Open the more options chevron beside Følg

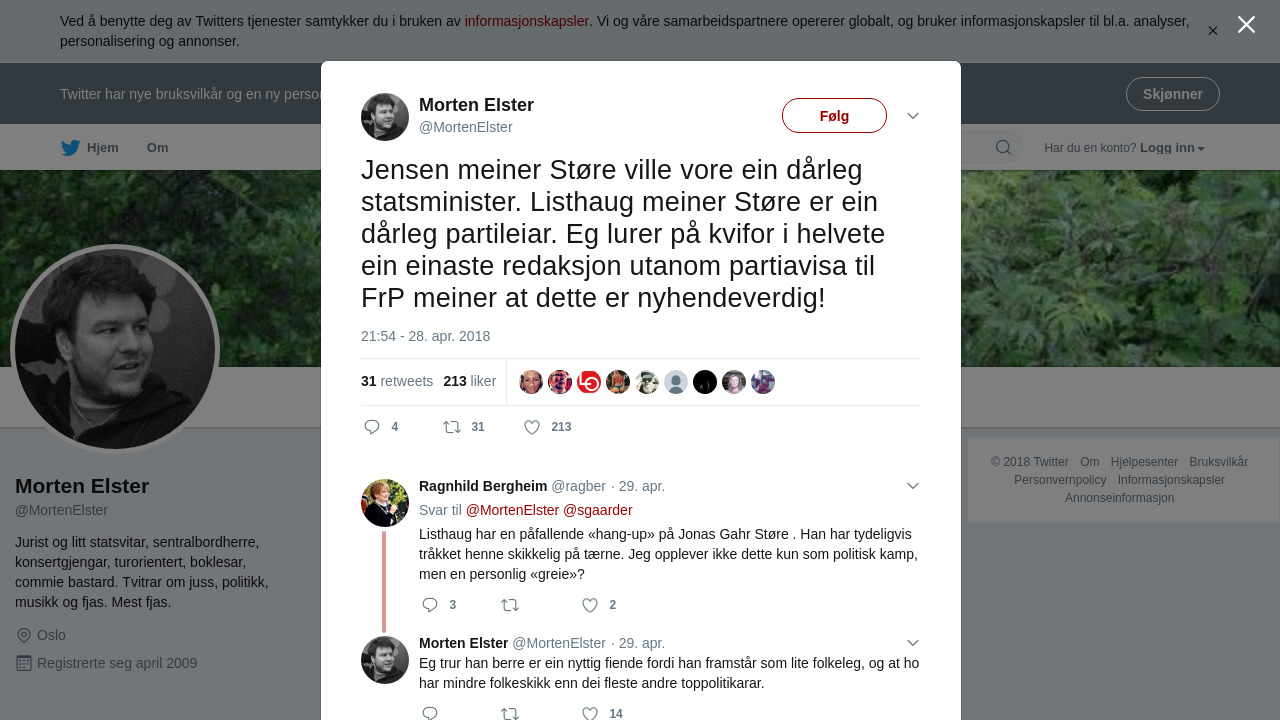pyautogui.click(x=913, y=116)
